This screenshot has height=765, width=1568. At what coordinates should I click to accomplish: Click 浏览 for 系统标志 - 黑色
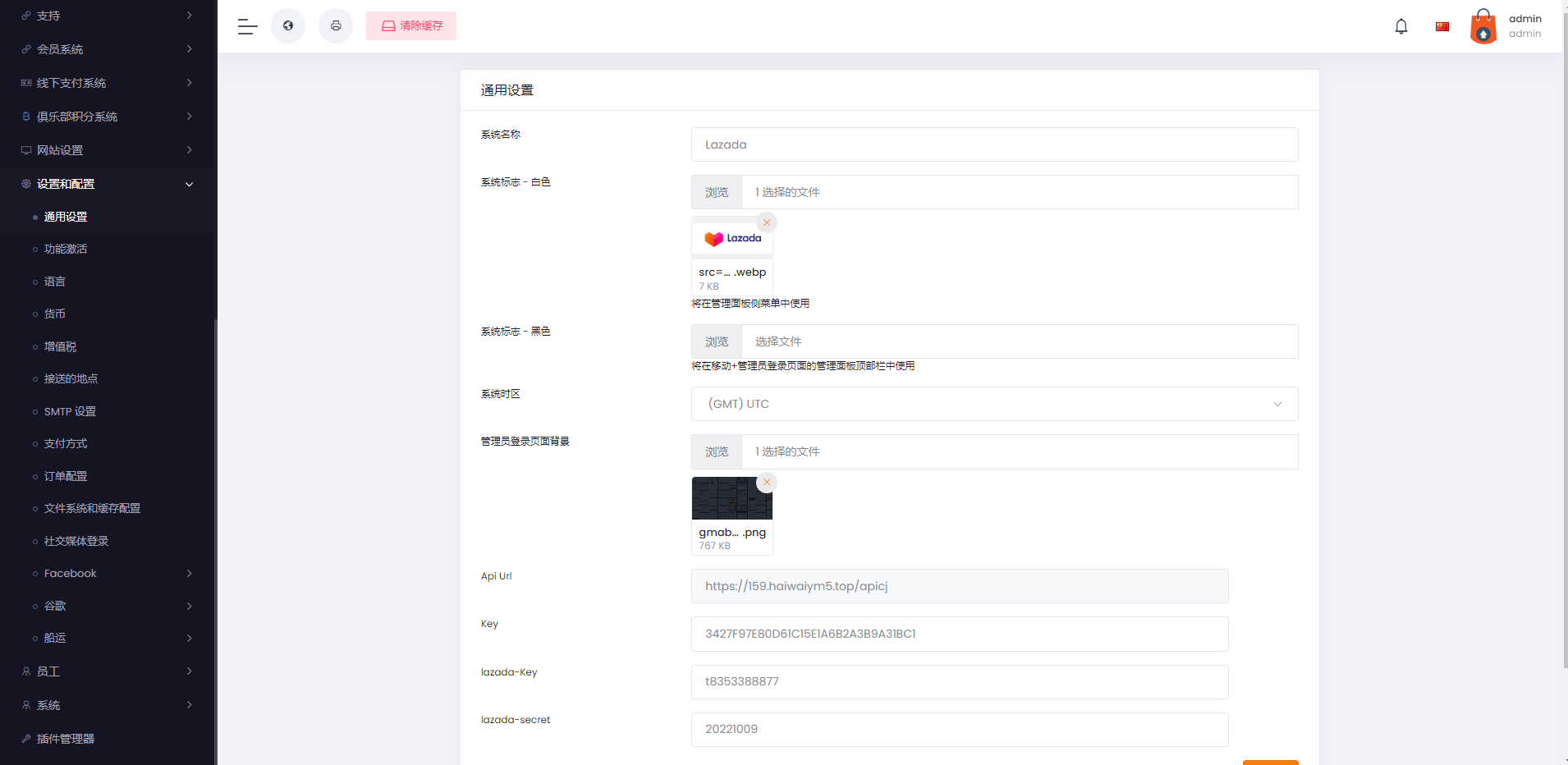[716, 341]
